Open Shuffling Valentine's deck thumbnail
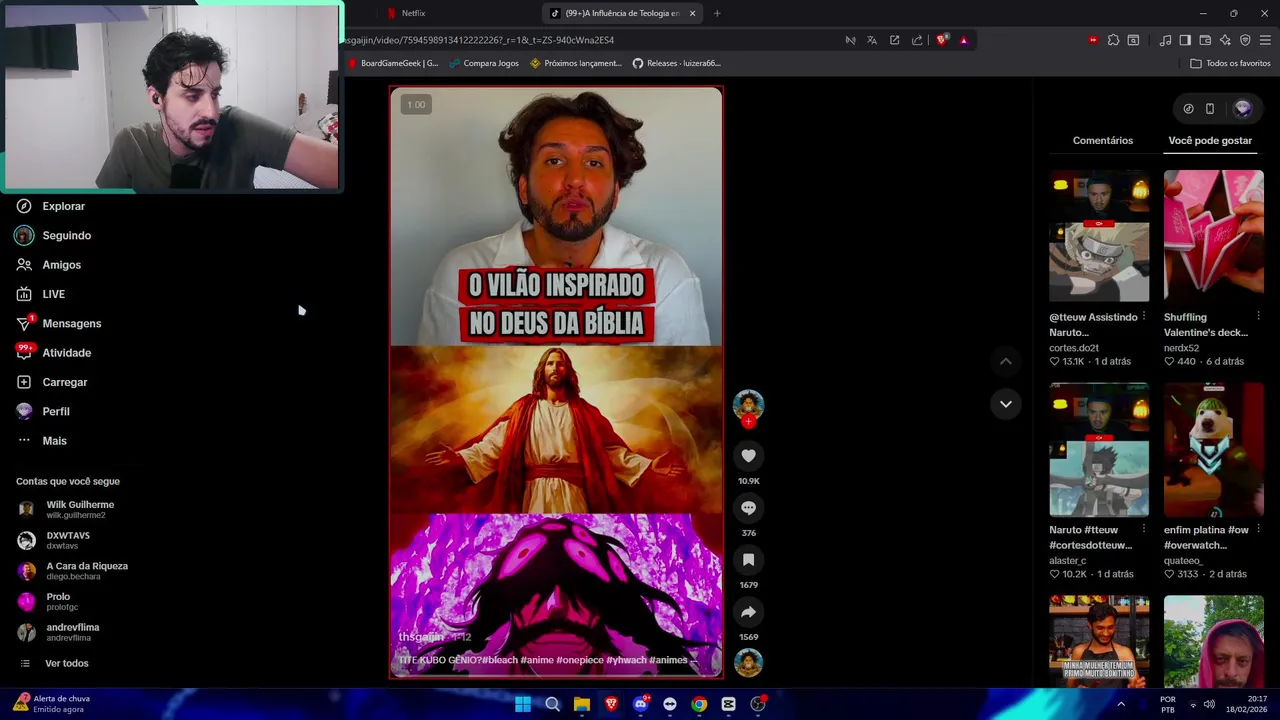 pyautogui.click(x=1213, y=236)
